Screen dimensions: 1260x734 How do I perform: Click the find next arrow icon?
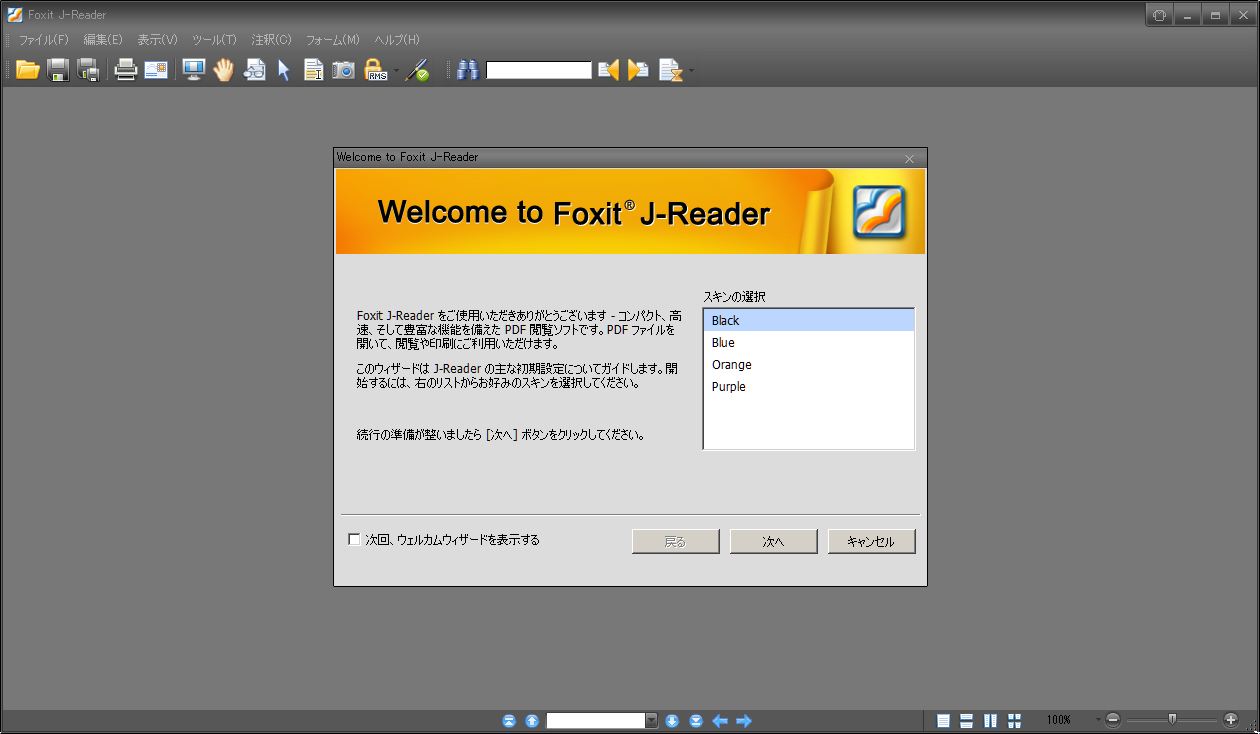point(638,70)
